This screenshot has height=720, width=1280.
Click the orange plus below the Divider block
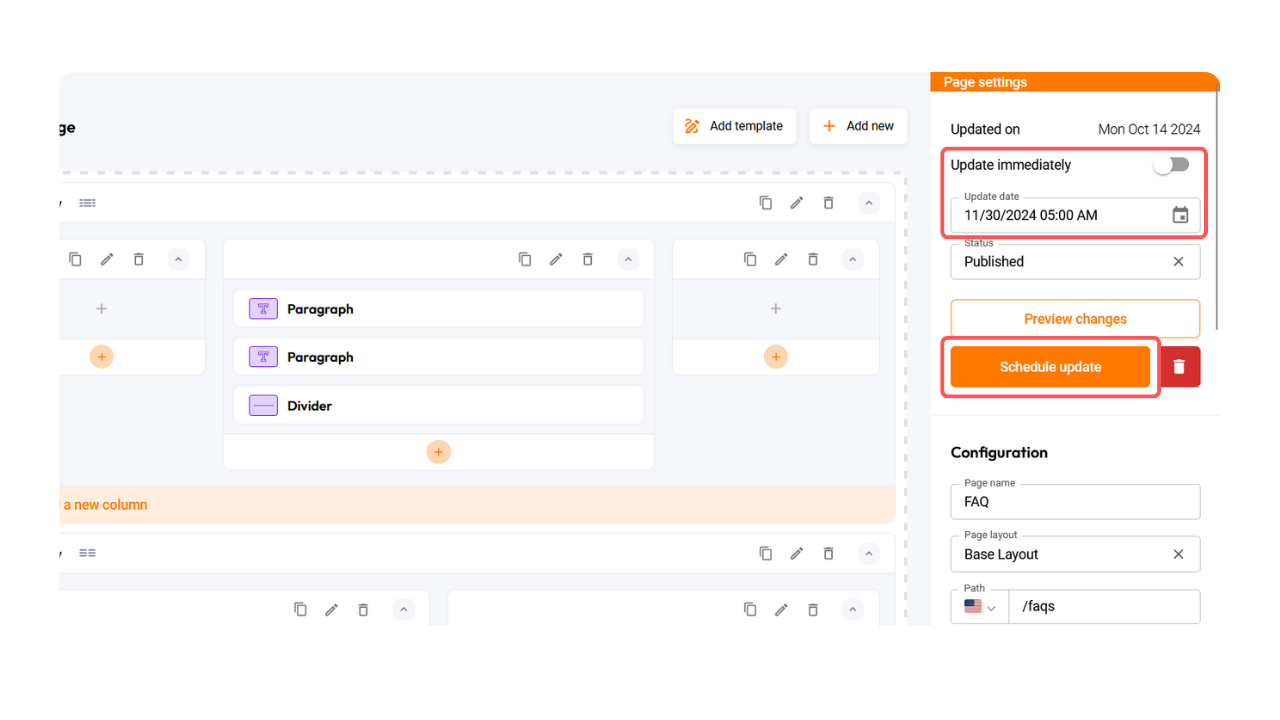[438, 452]
